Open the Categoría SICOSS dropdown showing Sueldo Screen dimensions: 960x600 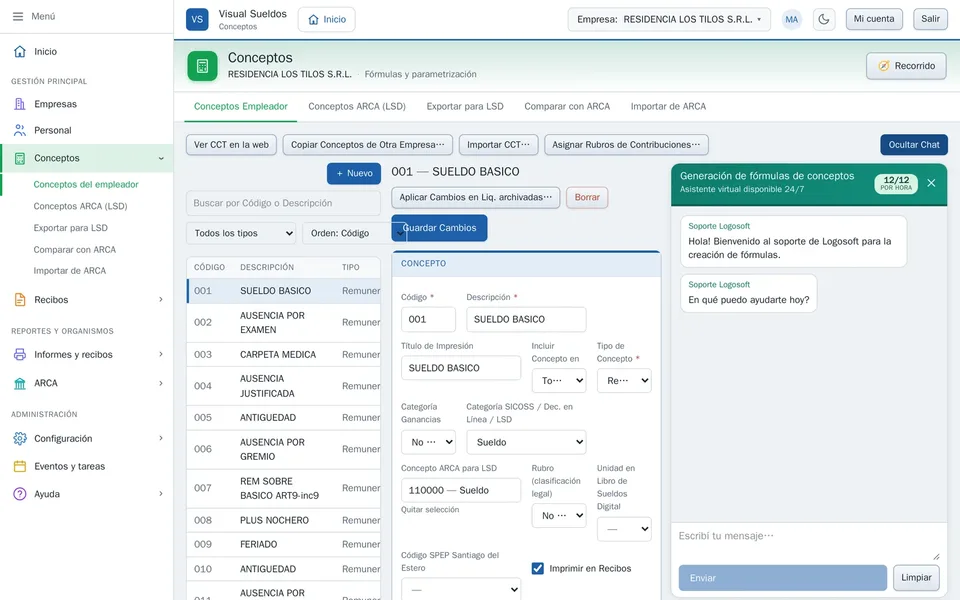(x=527, y=442)
